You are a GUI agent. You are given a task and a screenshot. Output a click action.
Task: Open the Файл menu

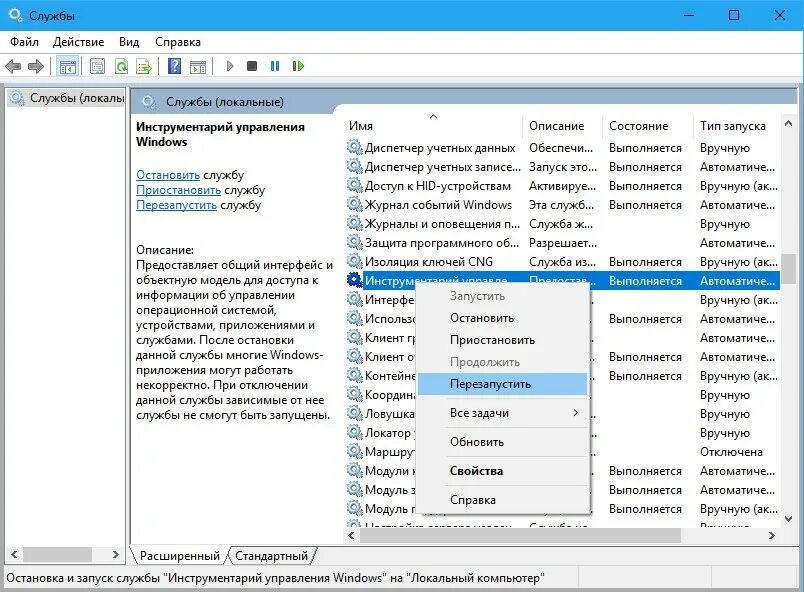pyautogui.click(x=25, y=42)
